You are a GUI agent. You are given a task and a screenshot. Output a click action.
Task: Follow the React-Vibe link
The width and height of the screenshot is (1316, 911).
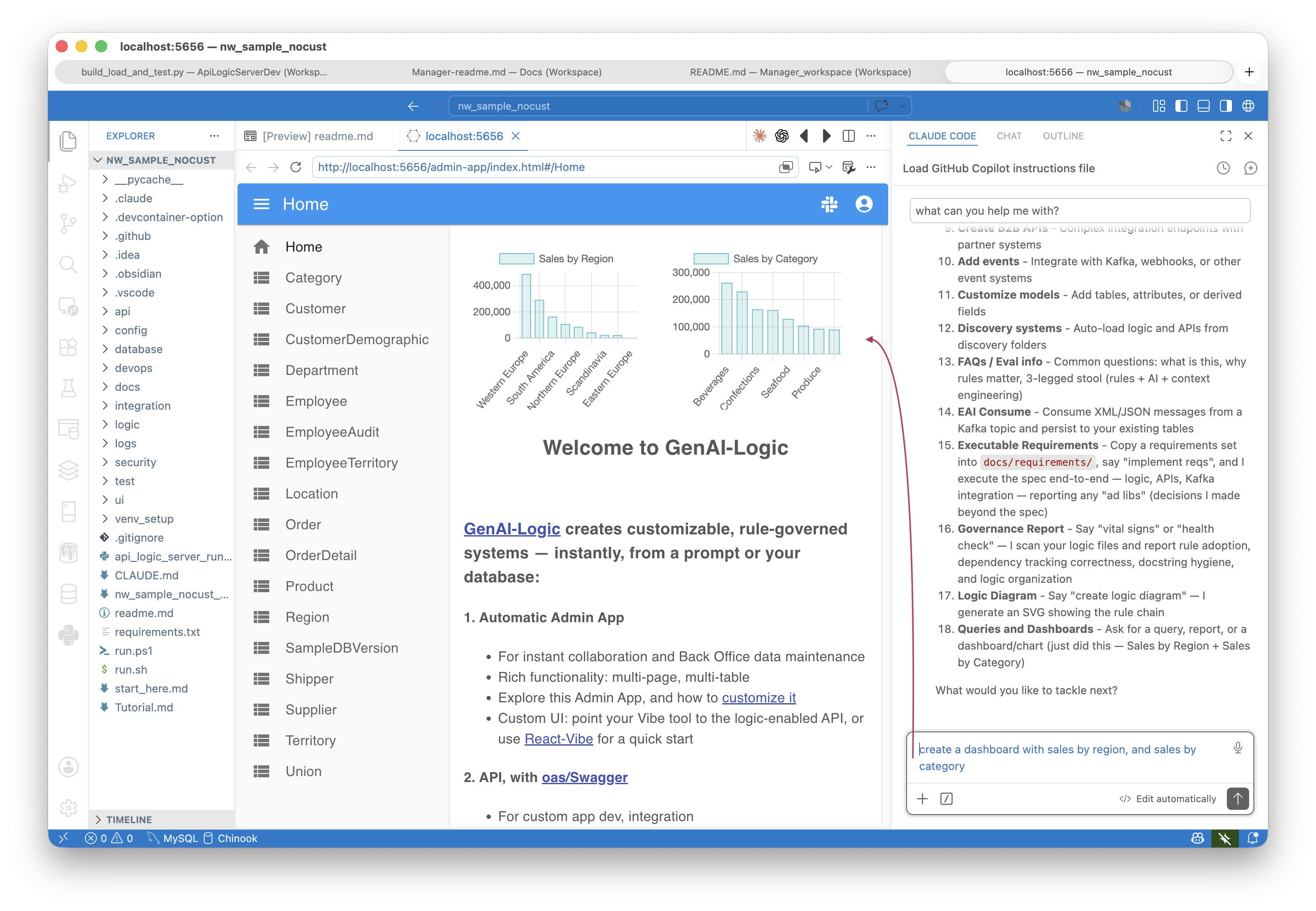point(559,739)
